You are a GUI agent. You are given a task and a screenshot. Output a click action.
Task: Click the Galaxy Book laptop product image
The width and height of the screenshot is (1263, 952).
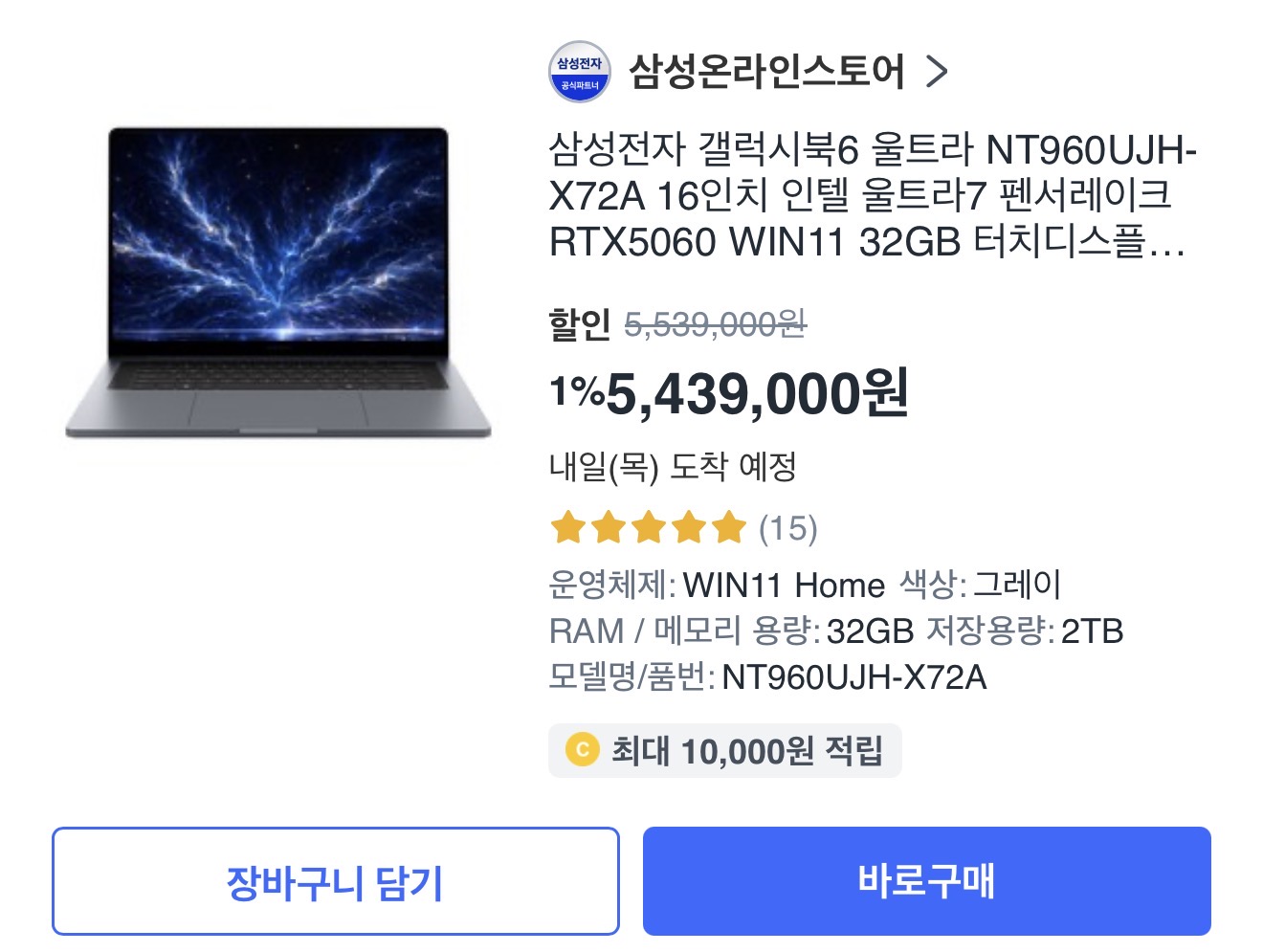pyautogui.click(x=277, y=282)
